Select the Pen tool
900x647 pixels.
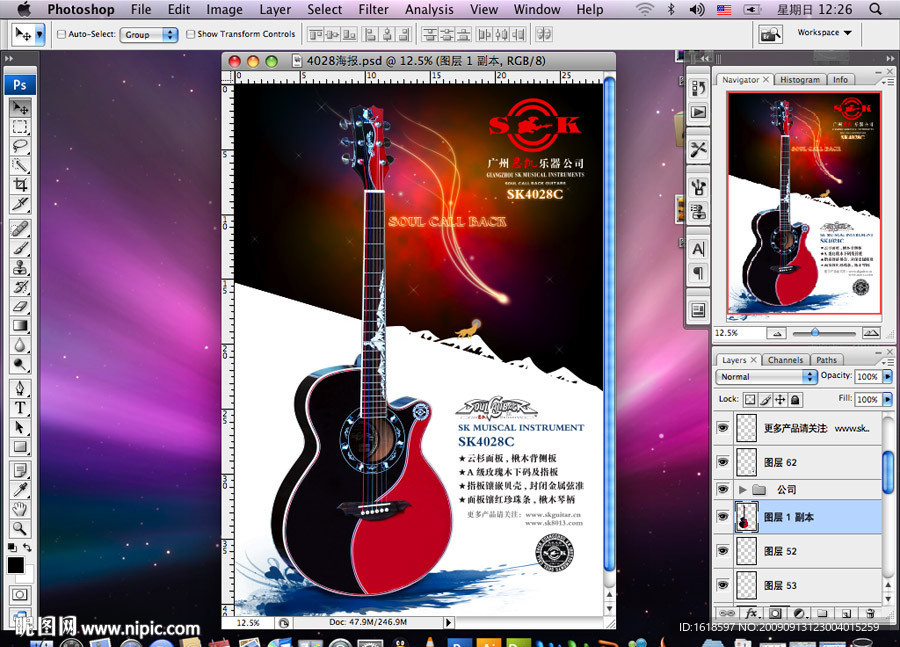(x=20, y=389)
